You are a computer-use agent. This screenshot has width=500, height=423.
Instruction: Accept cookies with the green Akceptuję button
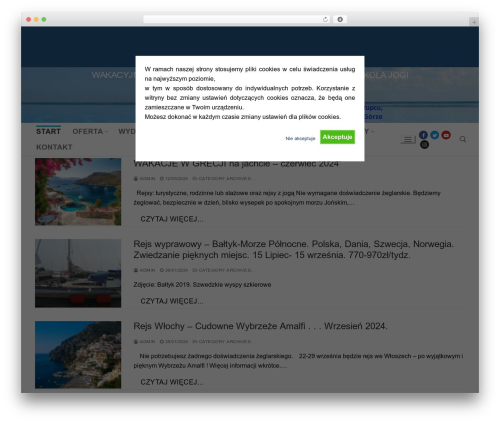pyautogui.click(x=337, y=137)
